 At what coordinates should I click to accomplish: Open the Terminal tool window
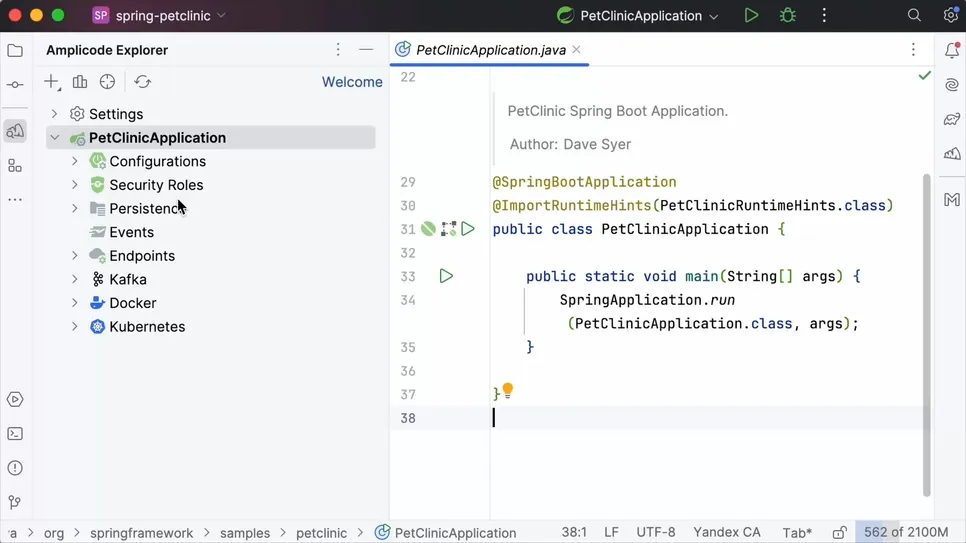point(15,434)
